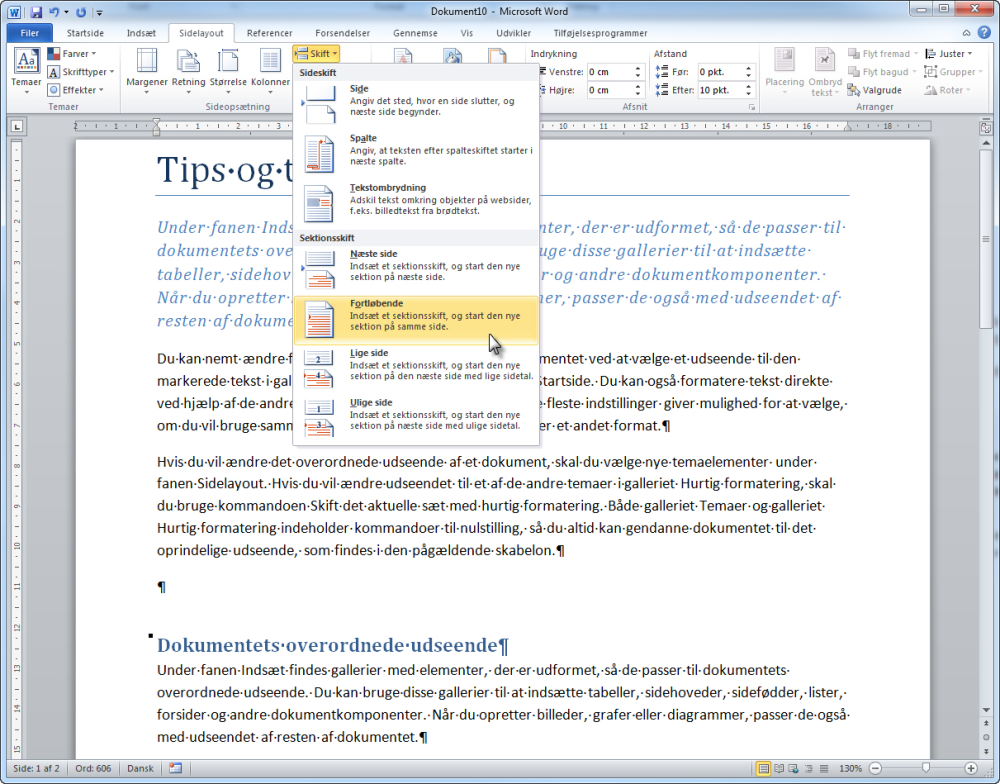This screenshot has width=1000, height=784.
Task: Click the tab stop selector at ruler corner
Action: point(17,126)
